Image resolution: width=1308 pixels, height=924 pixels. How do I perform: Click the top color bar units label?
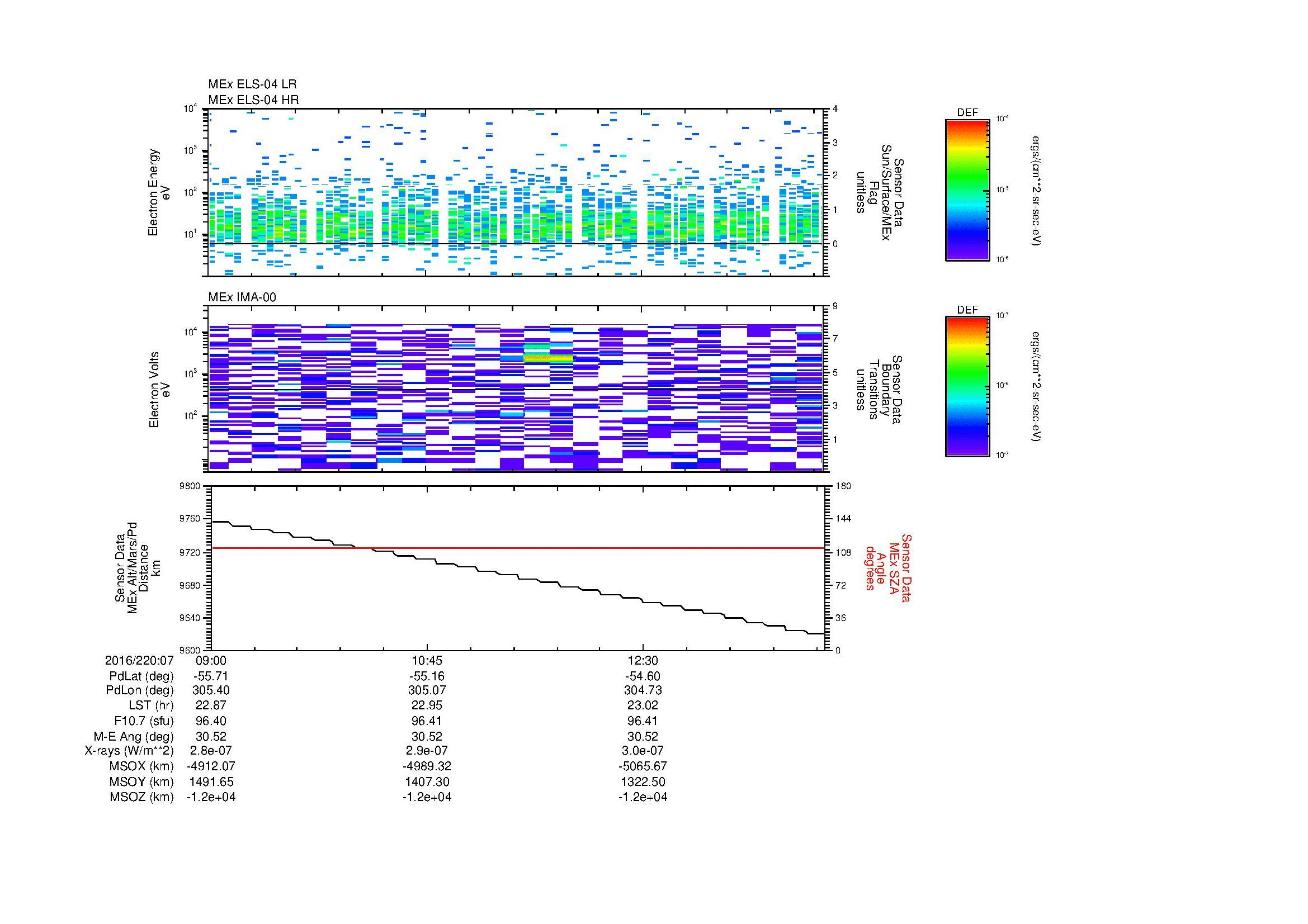pyautogui.click(x=1036, y=190)
